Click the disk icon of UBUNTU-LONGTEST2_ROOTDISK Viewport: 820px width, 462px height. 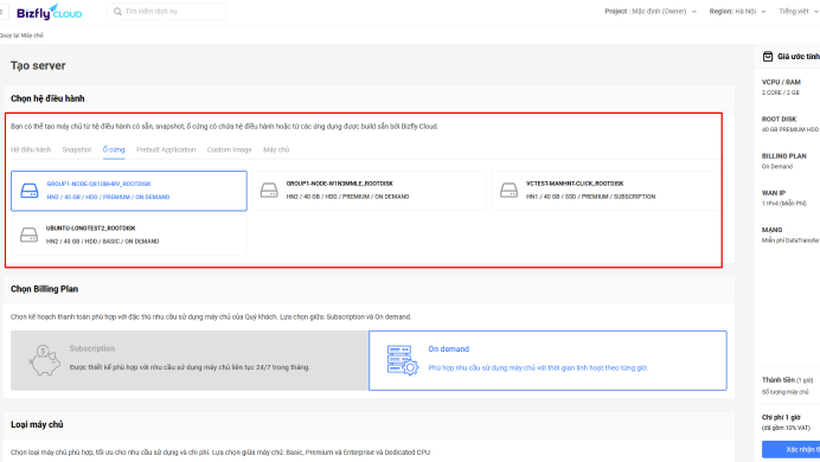[x=29, y=235]
